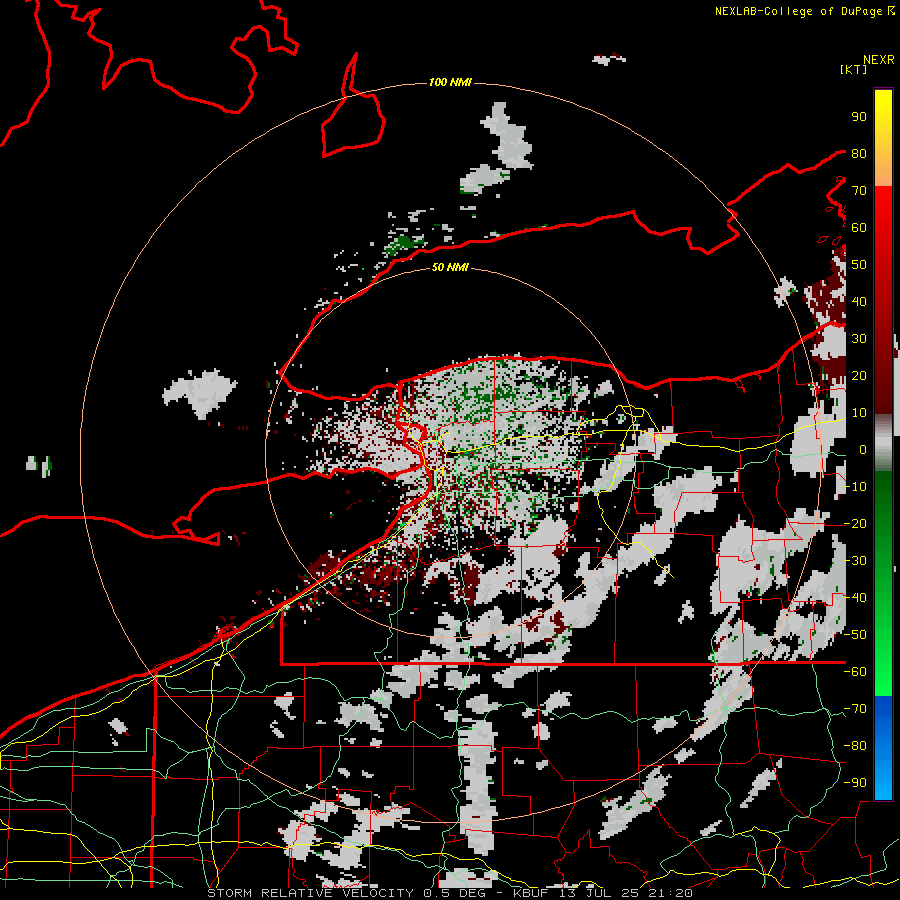
Task: Click the -40 value on the scale
Action: [855, 598]
